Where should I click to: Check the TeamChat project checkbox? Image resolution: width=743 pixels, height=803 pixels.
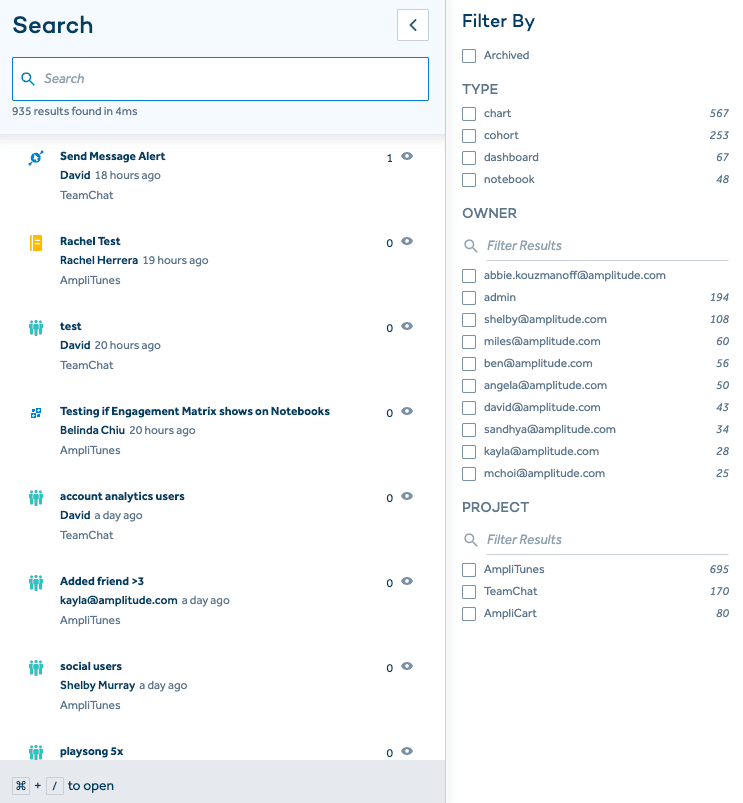(468, 591)
